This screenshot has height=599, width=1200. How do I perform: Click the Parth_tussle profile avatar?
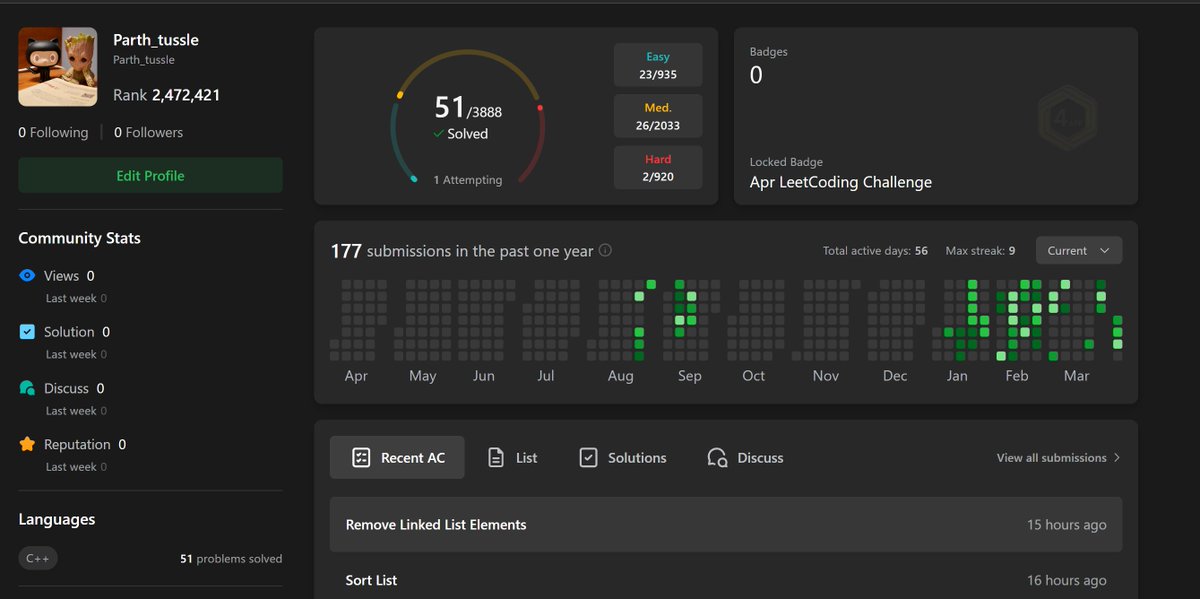pos(58,67)
